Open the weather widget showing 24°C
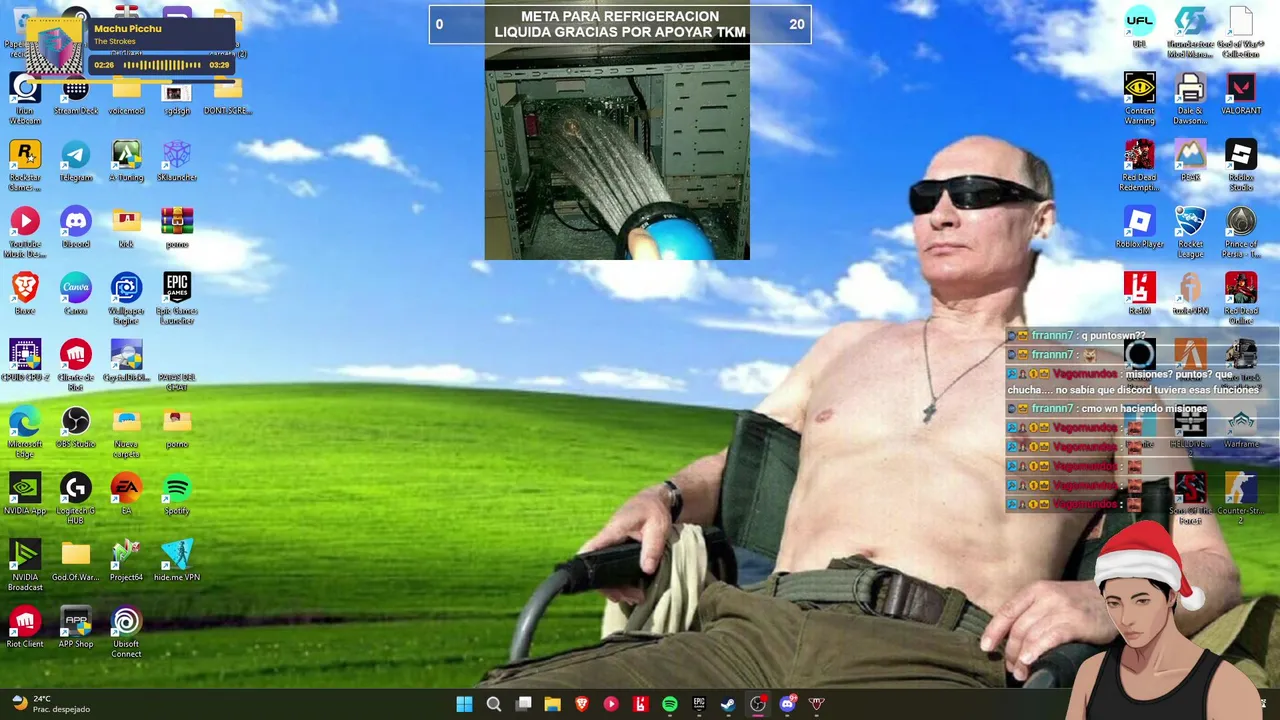 pos(50,704)
